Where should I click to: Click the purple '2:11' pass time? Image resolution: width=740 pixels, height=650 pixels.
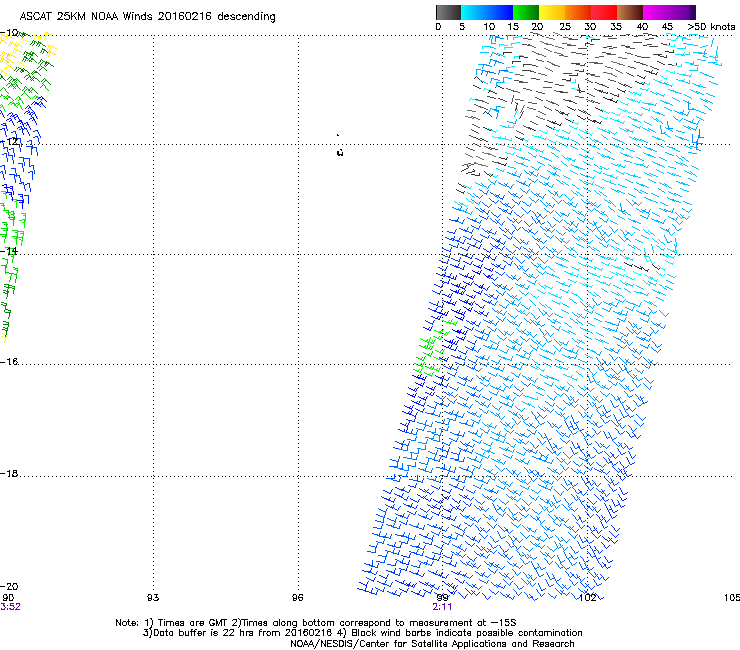tap(442, 607)
